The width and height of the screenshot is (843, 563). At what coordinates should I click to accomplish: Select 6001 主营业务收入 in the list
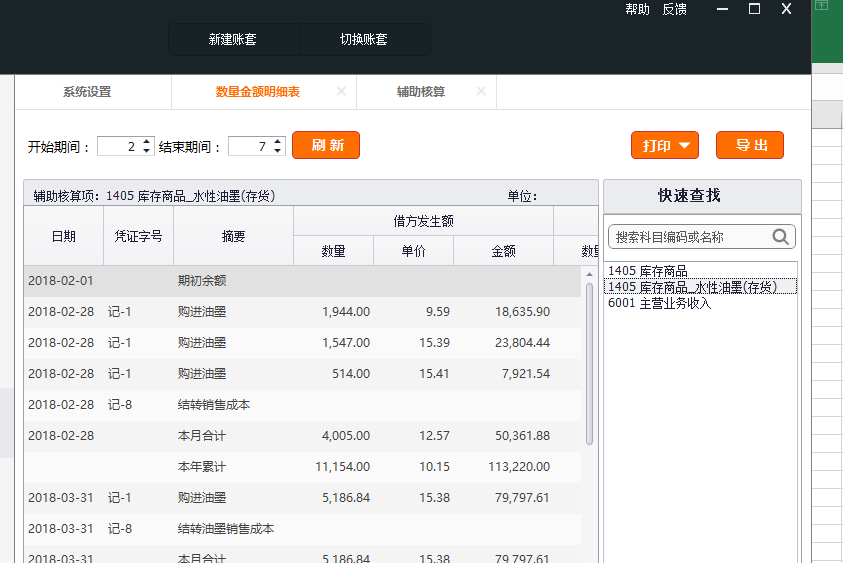659,302
